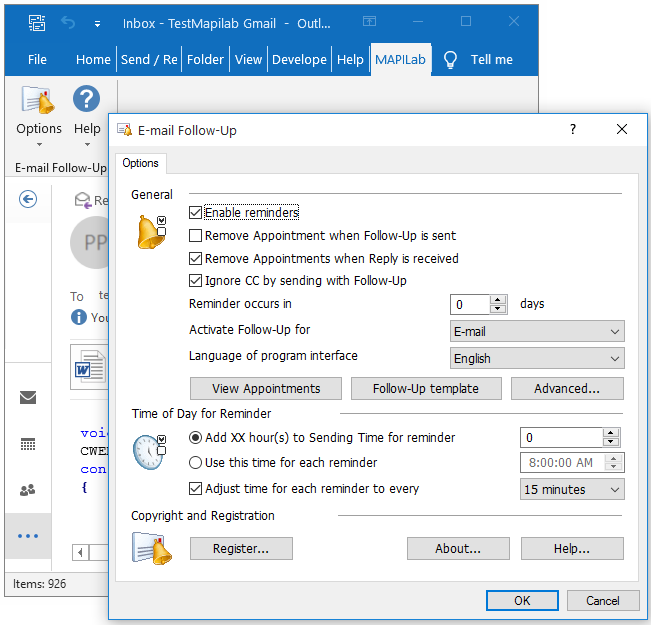Click the Tell me search box
Image resolution: width=651 pixels, height=625 pixels.
point(492,60)
